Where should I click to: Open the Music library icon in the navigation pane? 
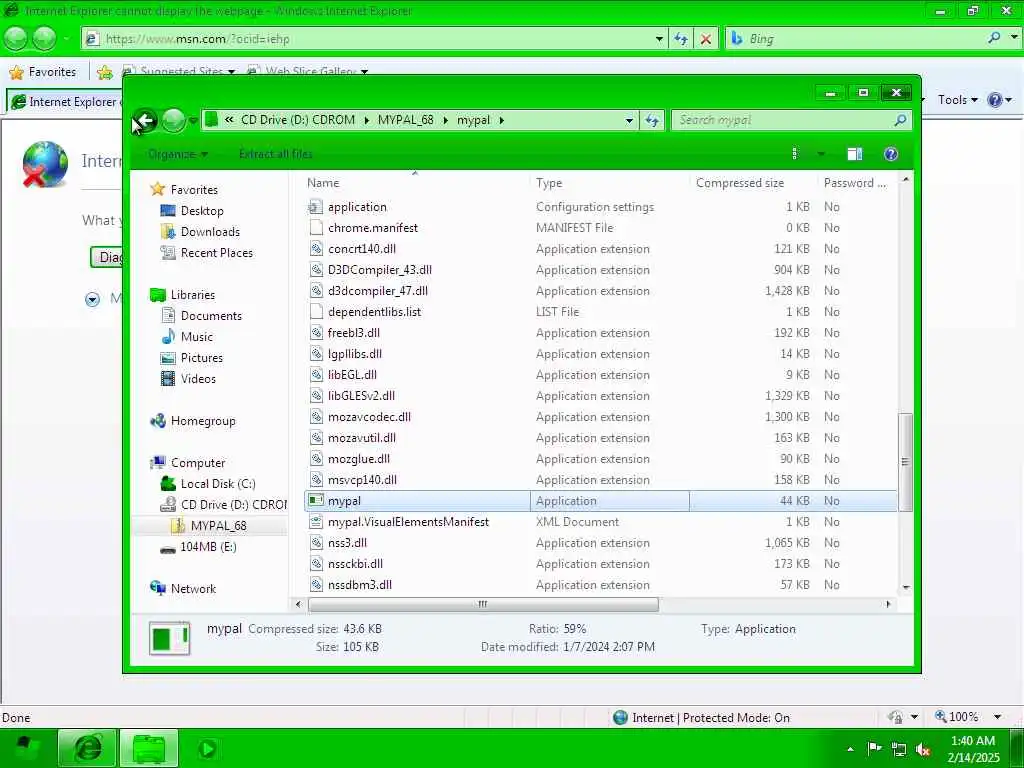pos(168,337)
